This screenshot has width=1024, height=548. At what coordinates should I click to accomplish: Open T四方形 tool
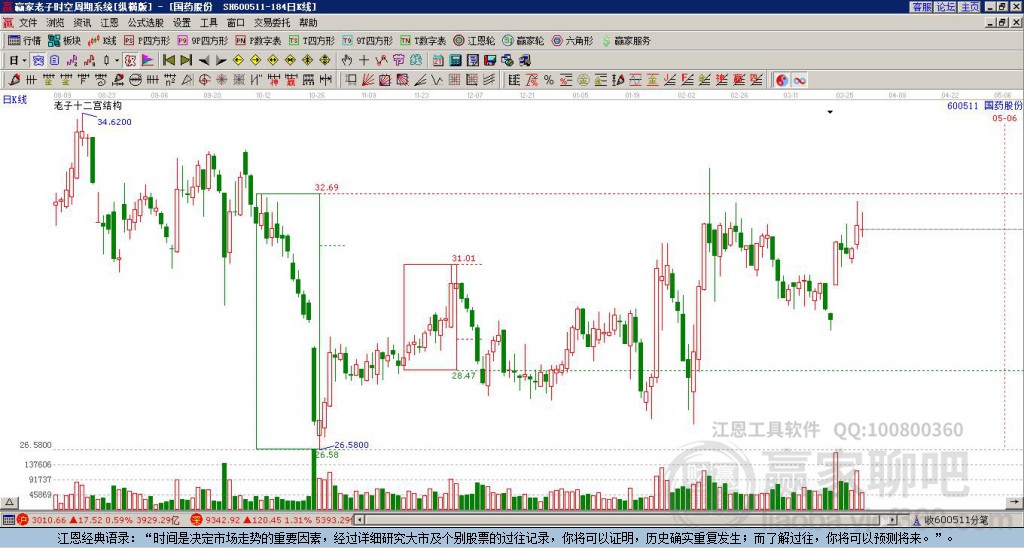pyautogui.click(x=312, y=40)
